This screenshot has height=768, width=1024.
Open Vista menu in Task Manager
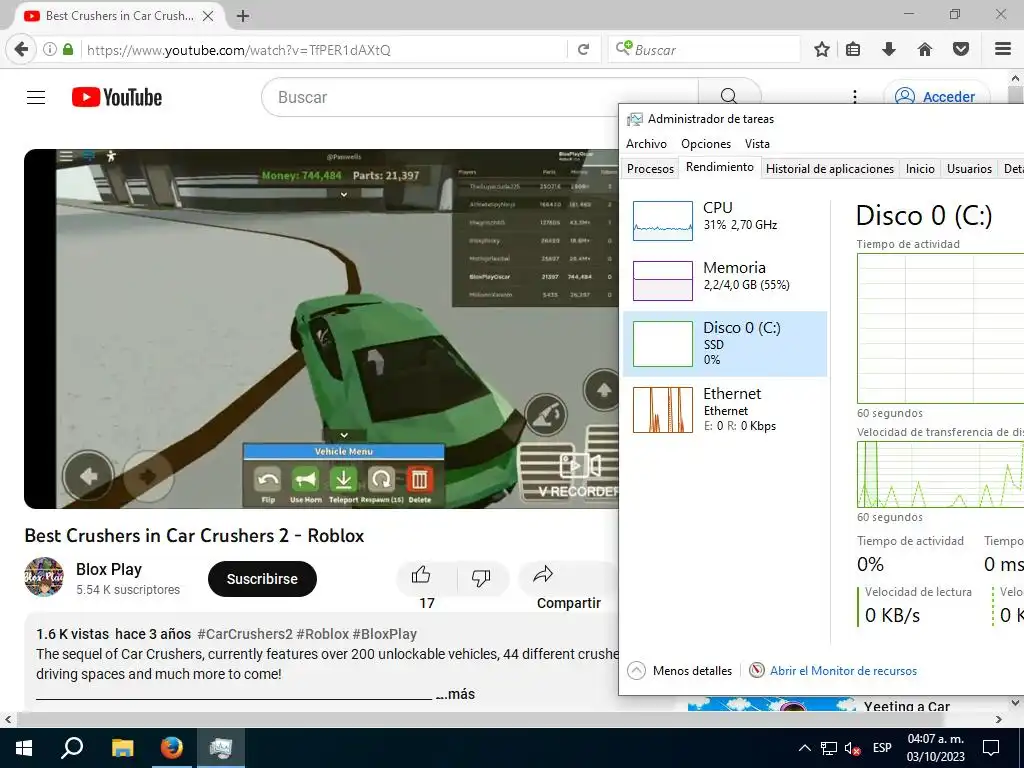click(757, 144)
